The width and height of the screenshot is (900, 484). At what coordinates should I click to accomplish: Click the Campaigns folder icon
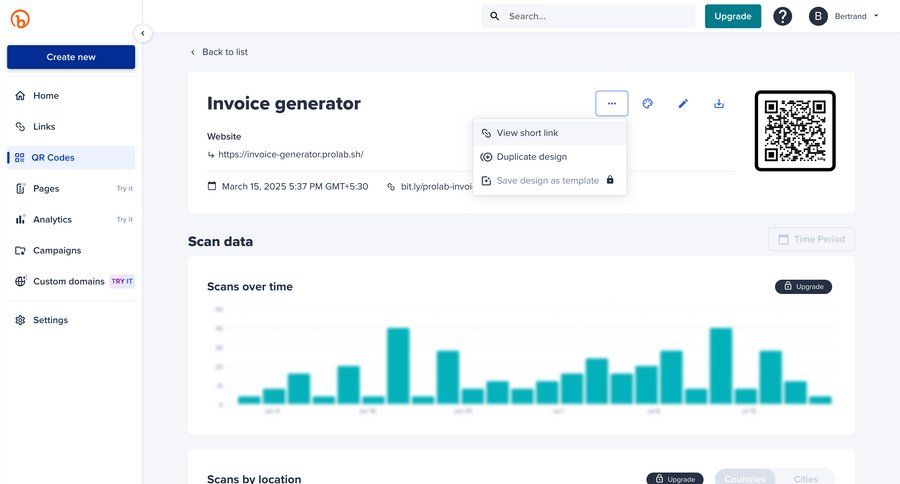coord(20,250)
